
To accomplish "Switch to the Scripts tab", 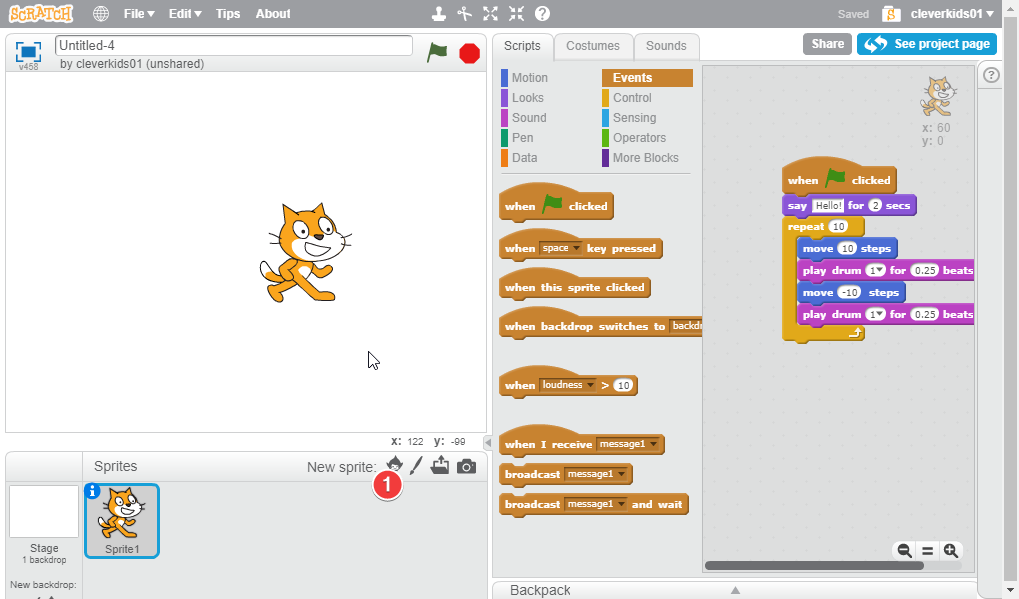I will pyautogui.click(x=522, y=46).
